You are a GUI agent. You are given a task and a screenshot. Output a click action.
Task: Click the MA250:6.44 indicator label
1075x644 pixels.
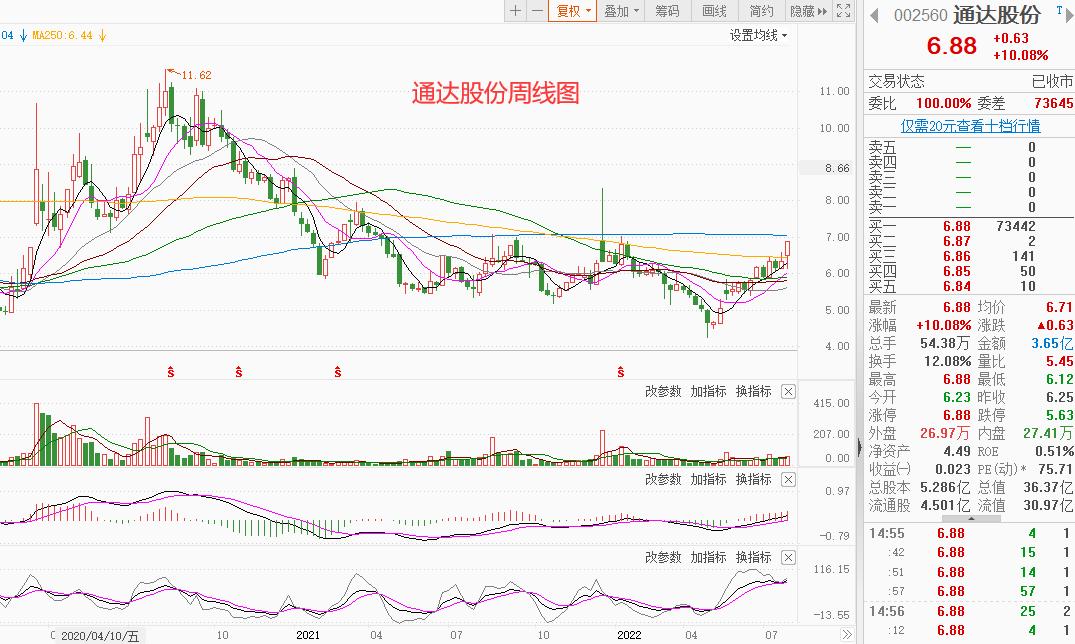click(62, 35)
